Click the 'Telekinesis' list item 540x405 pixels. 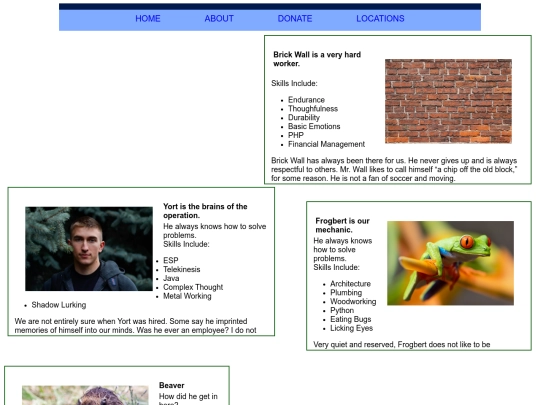pyautogui.click(x=181, y=270)
